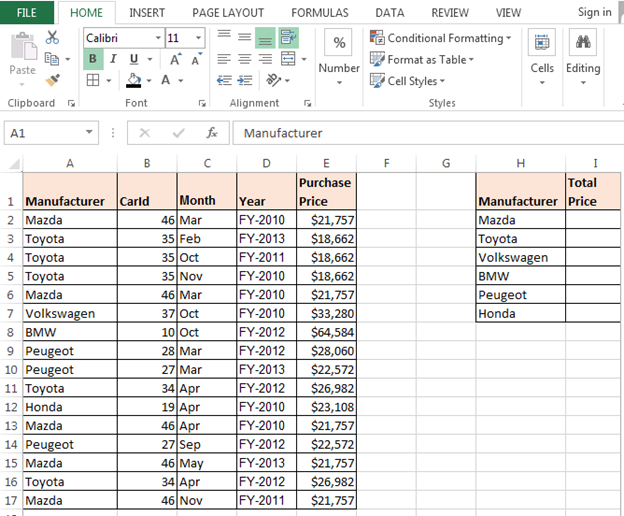Align text to the right
Image resolution: width=624 pixels, height=516 pixels.
click(265, 59)
